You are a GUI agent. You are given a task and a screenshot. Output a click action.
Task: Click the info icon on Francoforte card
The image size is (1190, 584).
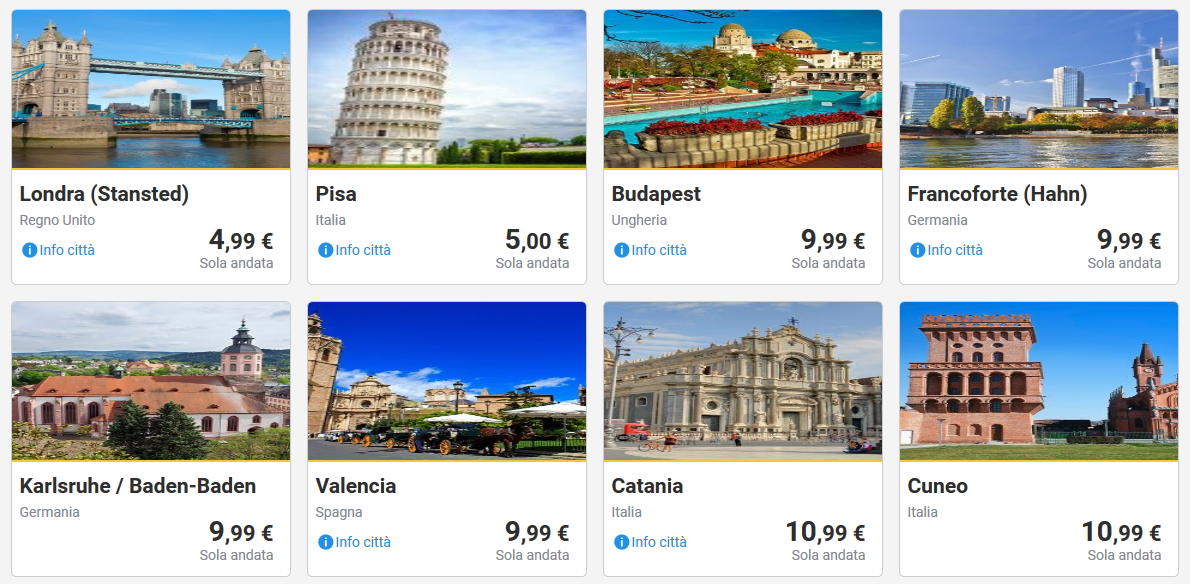click(917, 250)
